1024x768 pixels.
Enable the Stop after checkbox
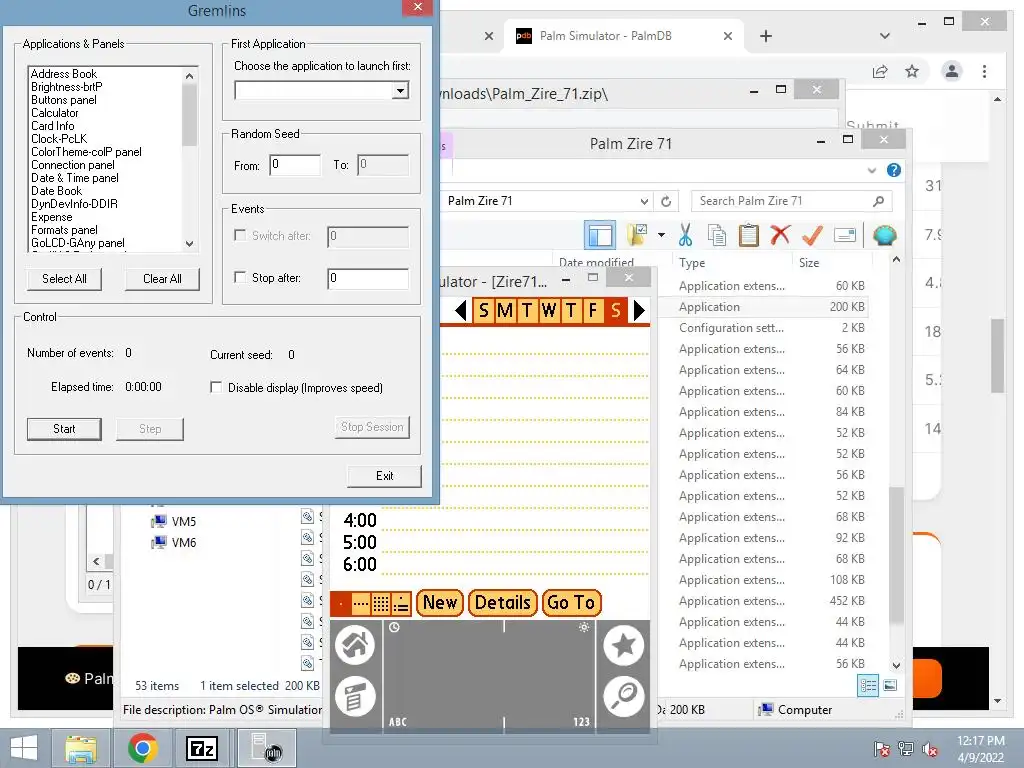pyautogui.click(x=240, y=277)
